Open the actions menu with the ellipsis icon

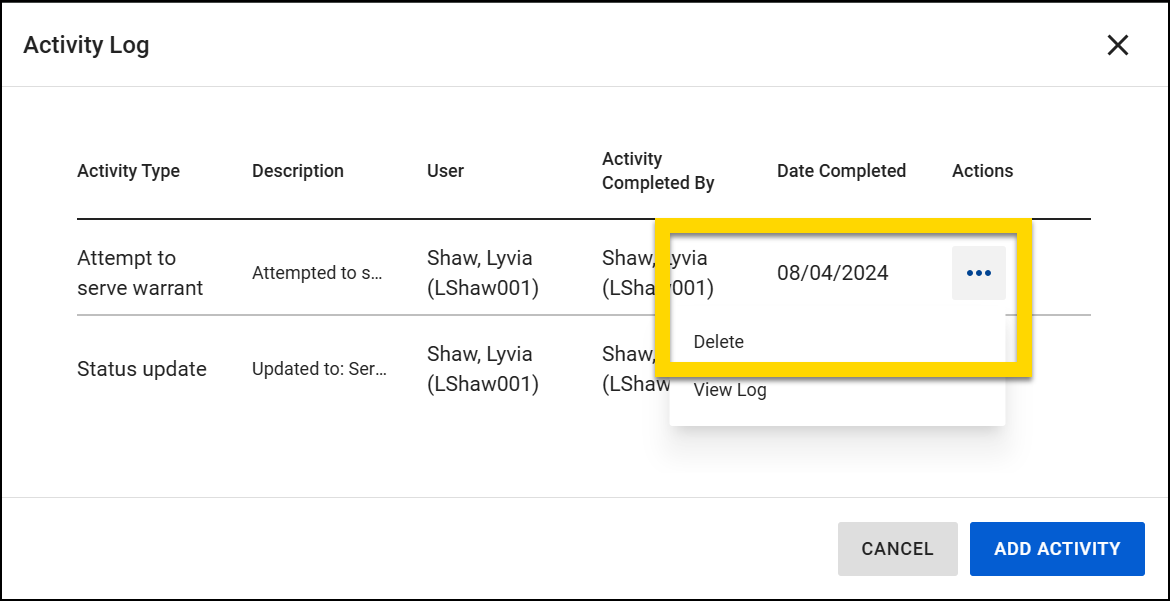978,272
